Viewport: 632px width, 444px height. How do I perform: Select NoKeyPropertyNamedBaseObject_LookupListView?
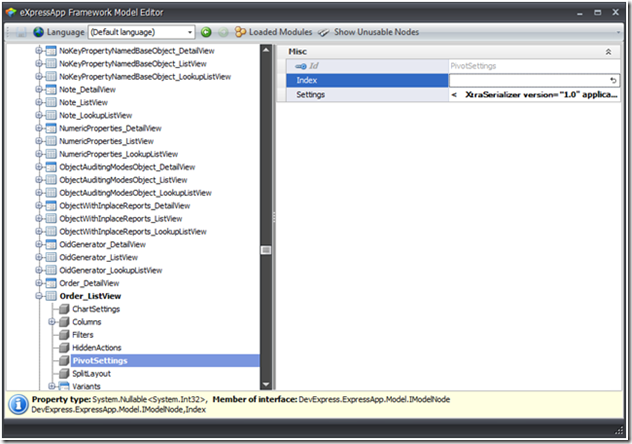click(x=145, y=77)
